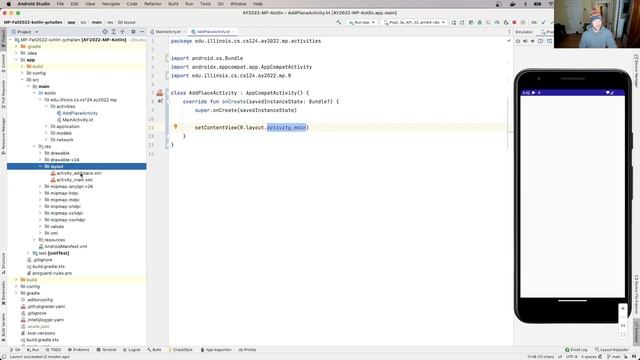Image resolution: width=640 pixels, height=360 pixels.
Task: Click the inspections checkmark in editor corner
Action: [509, 41]
